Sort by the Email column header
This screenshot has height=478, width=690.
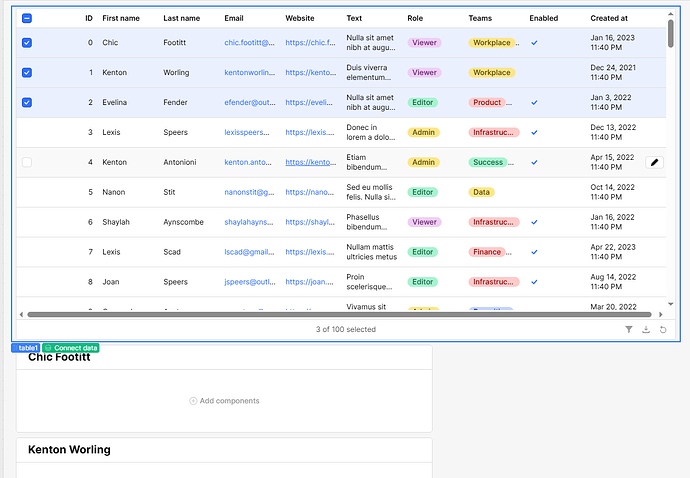click(234, 18)
